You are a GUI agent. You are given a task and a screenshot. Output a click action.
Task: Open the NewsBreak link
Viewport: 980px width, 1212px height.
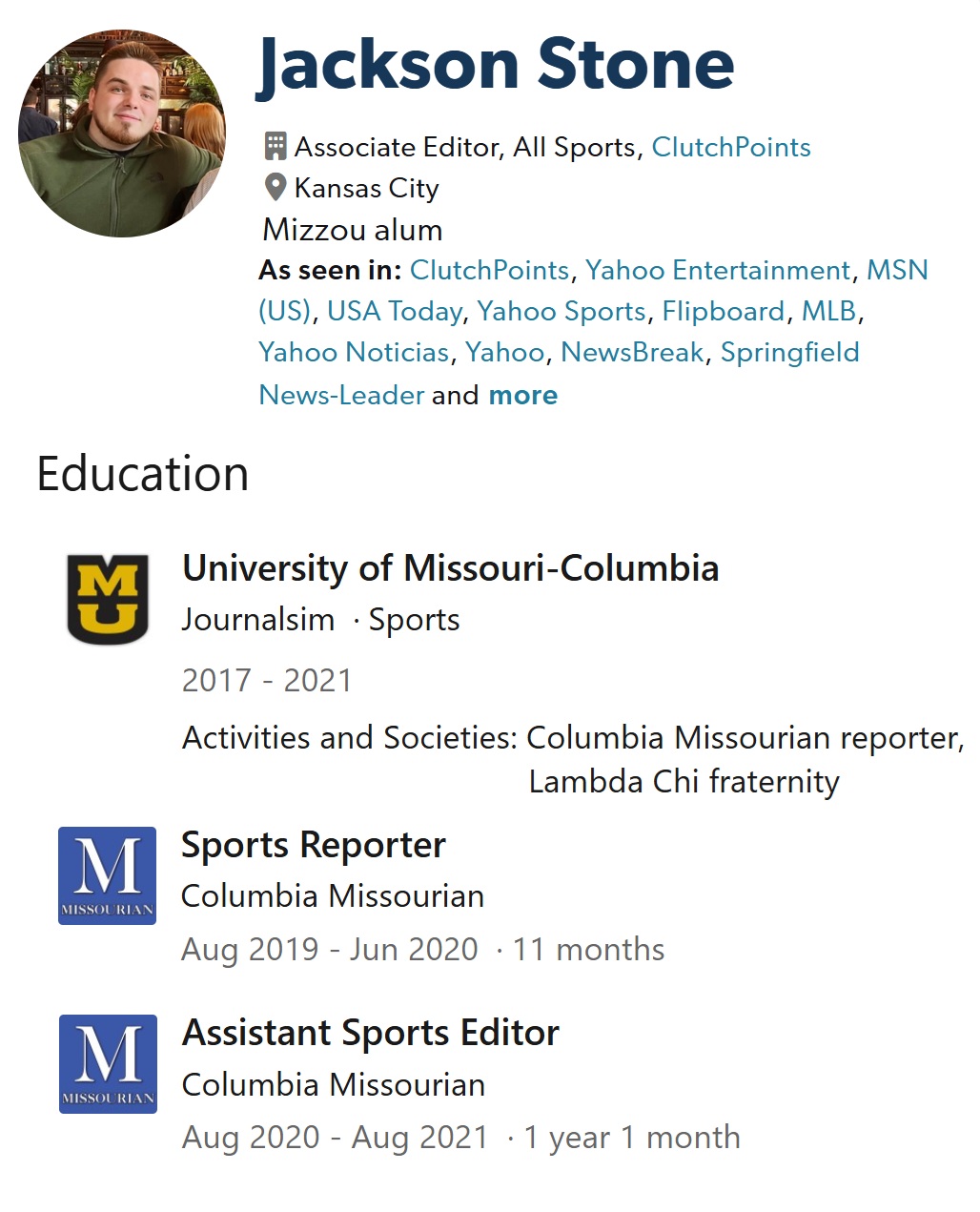click(x=632, y=353)
